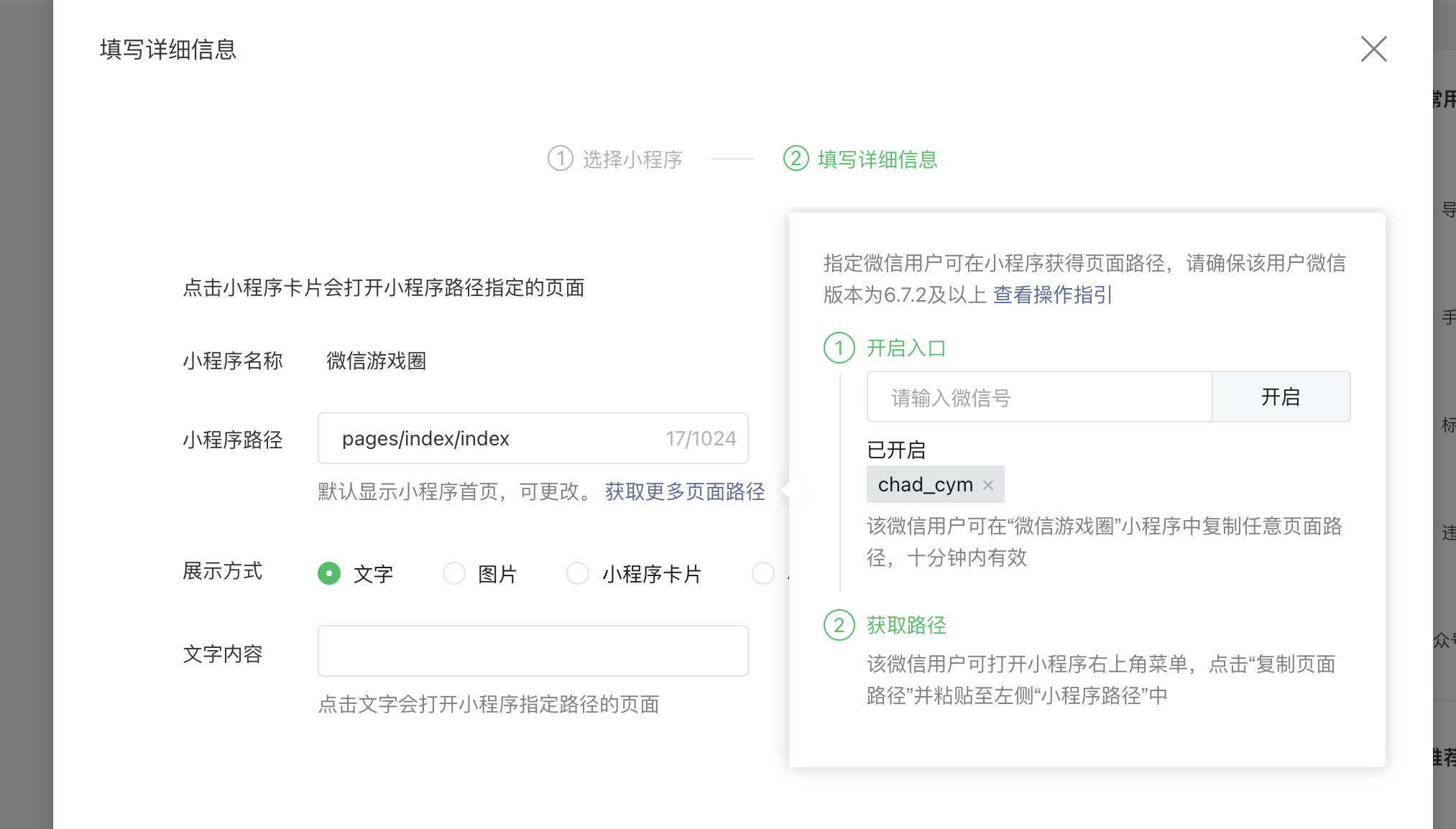Click the green 填写详细信息 step label

tap(877, 159)
